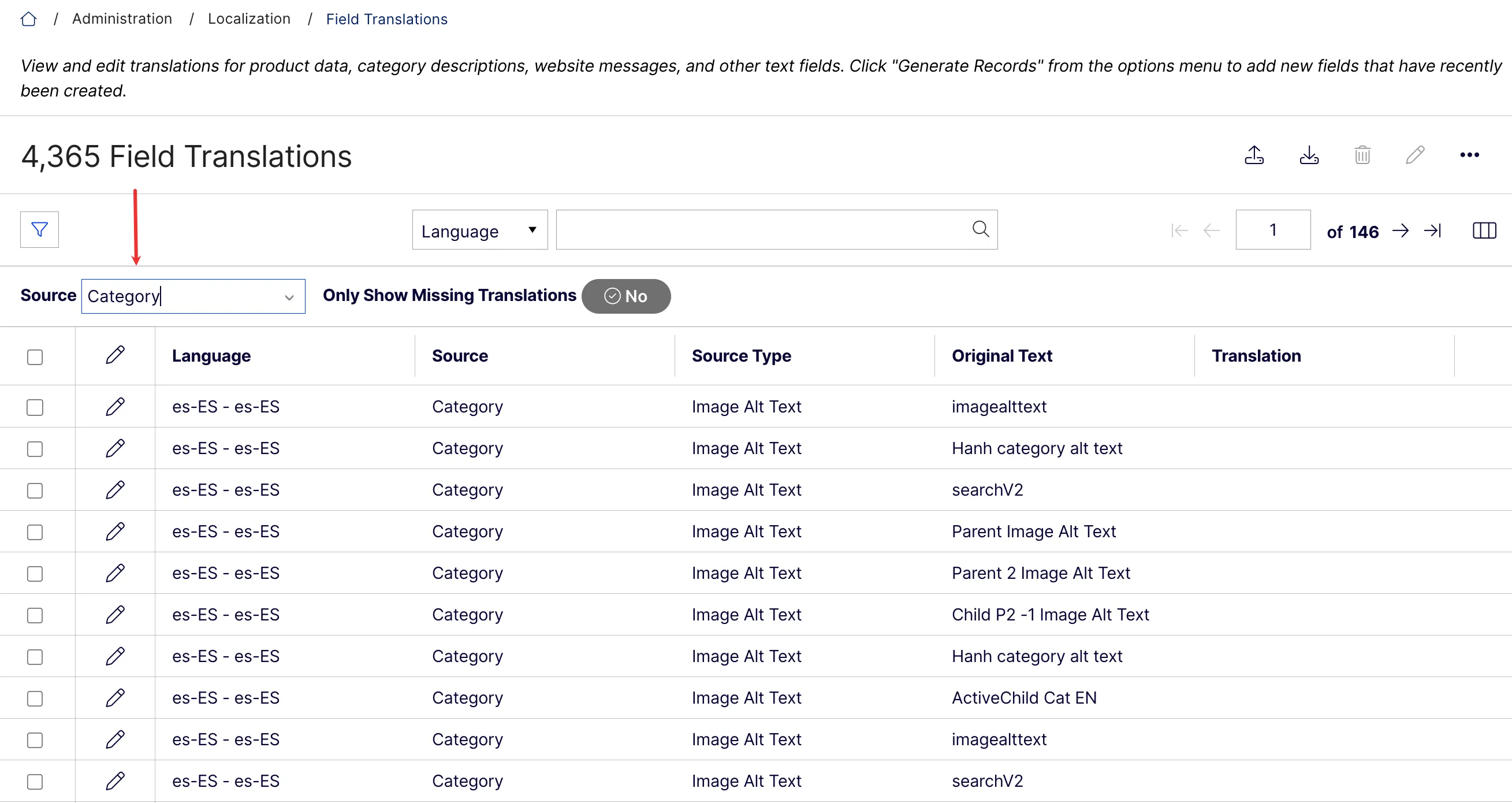Image resolution: width=1512 pixels, height=803 pixels.
Task: Open the Language search-field dropdown
Action: click(x=479, y=230)
